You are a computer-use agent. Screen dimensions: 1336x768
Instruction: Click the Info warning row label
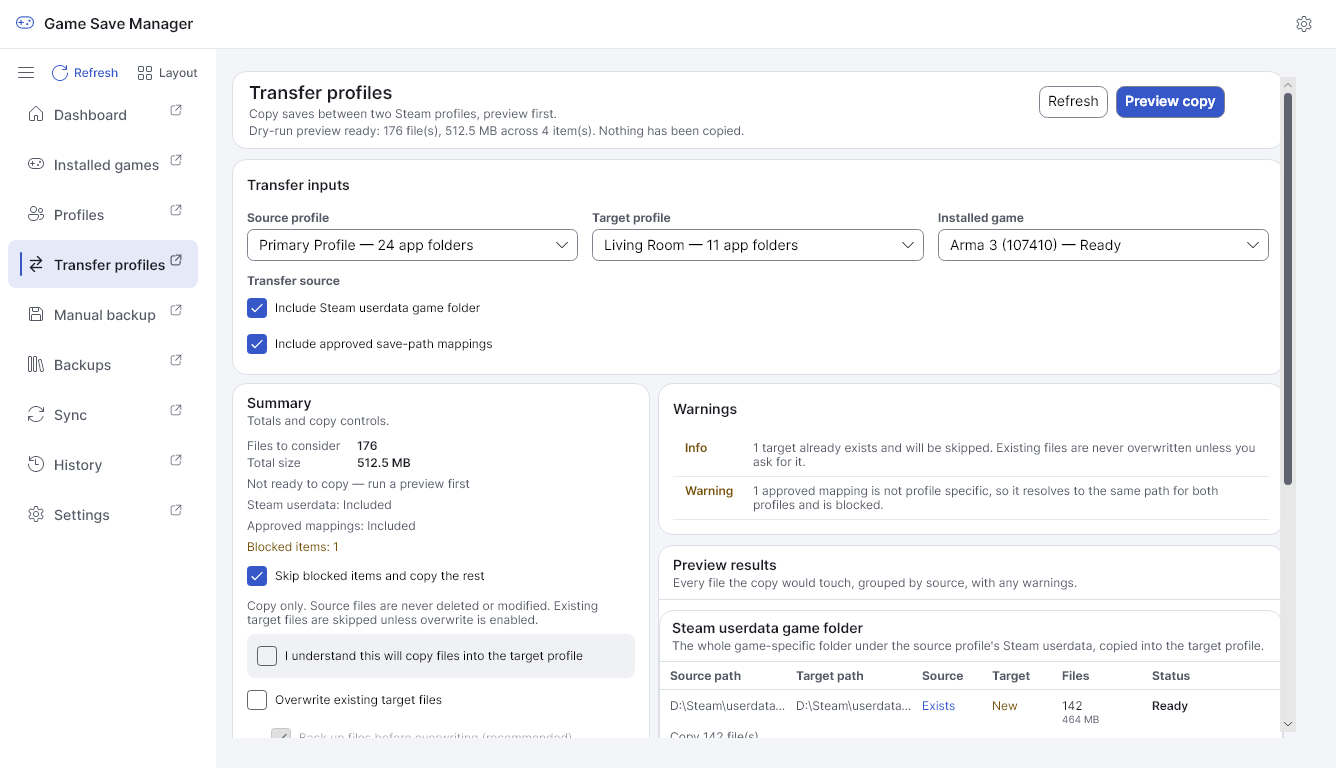[x=696, y=448]
